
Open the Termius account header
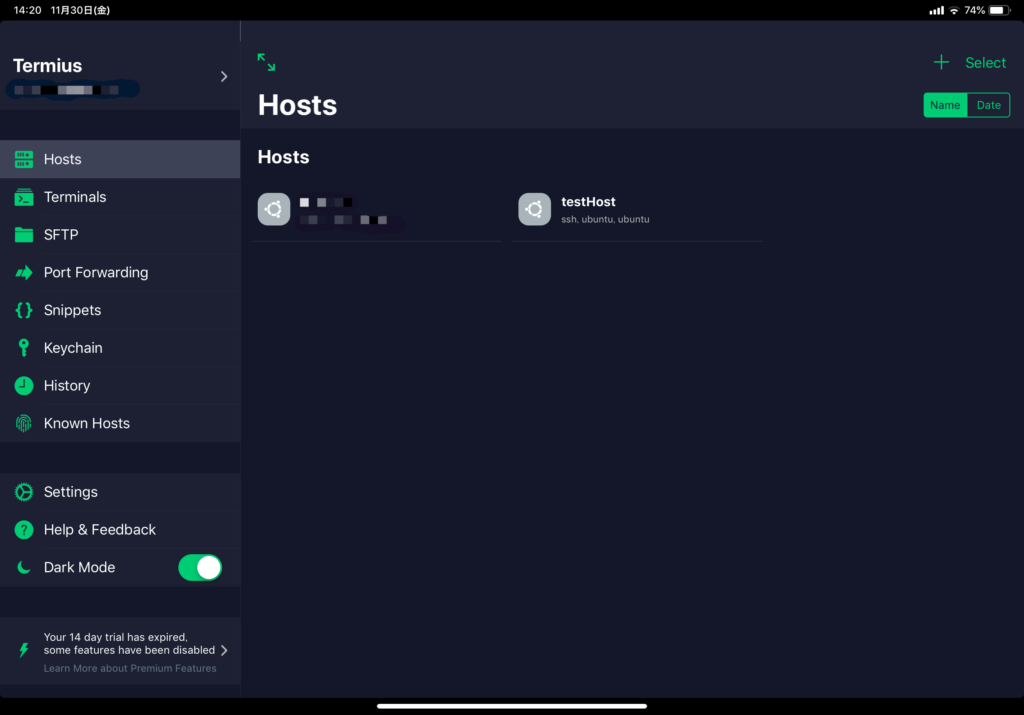120,77
